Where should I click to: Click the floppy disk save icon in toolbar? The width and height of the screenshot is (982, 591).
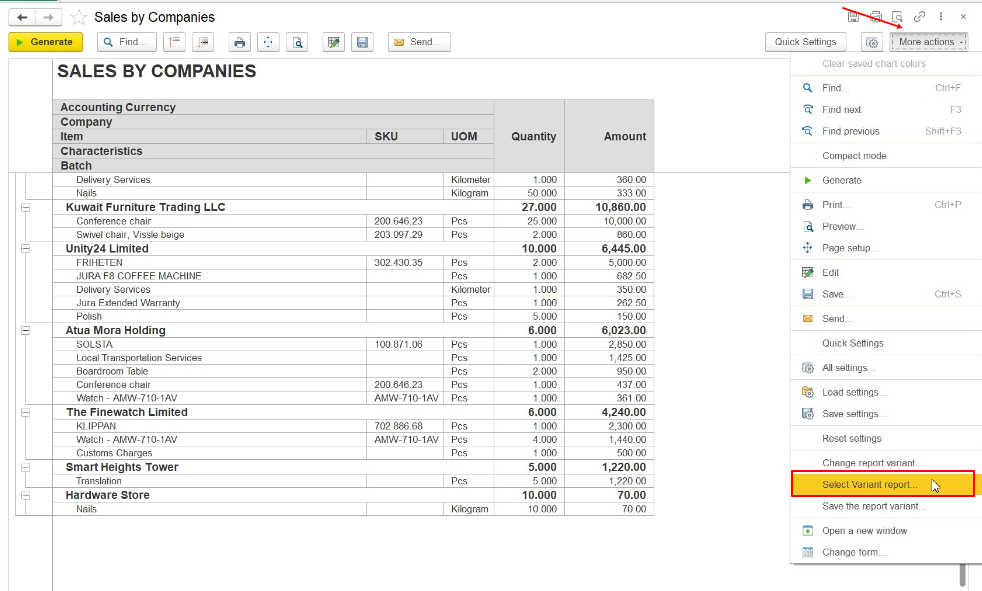click(362, 42)
